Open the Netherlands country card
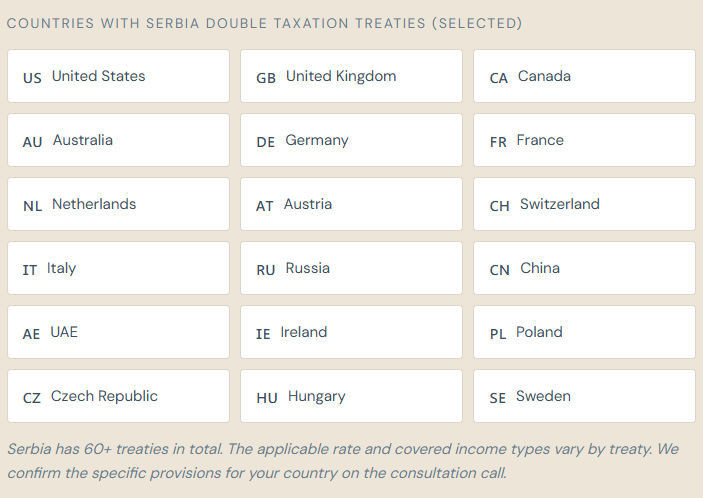Viewport: 703px width, 498px height. (x=118, y=204)
